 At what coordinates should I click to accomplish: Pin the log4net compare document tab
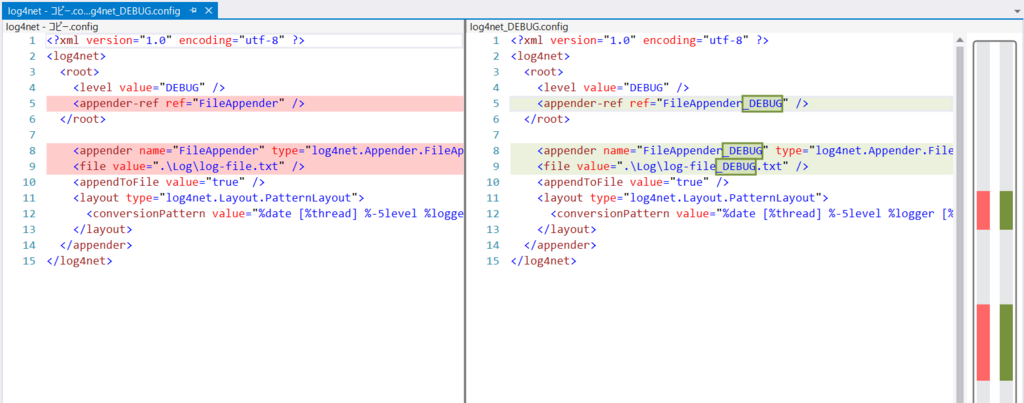pyautogui.click(x=193, y=11)
